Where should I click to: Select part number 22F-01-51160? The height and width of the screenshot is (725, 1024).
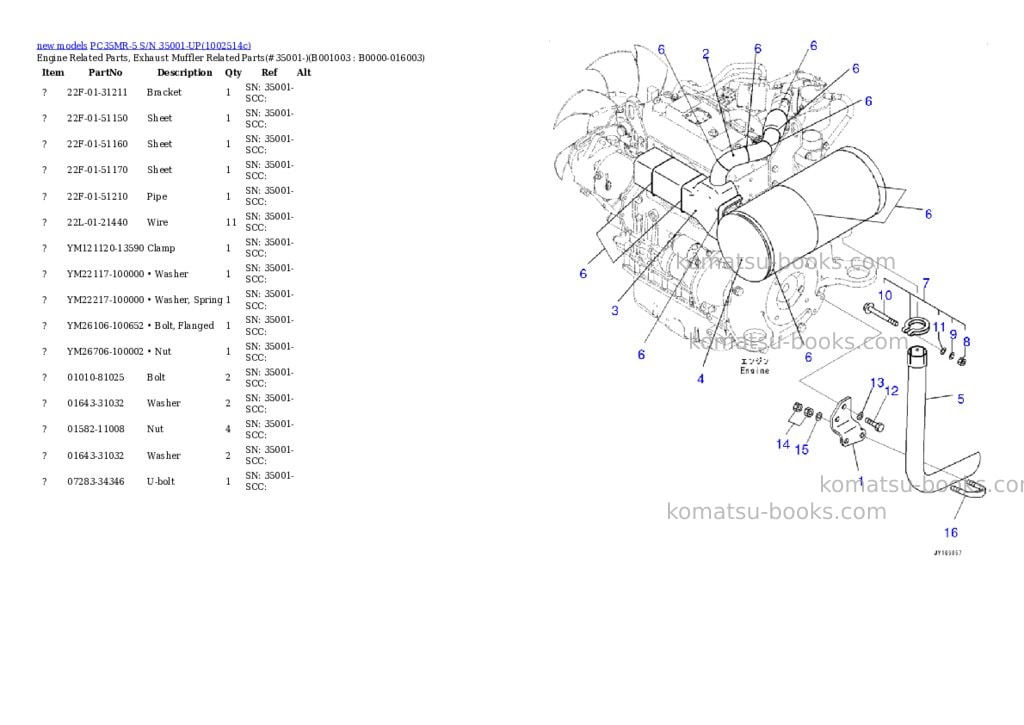(97, 144)
